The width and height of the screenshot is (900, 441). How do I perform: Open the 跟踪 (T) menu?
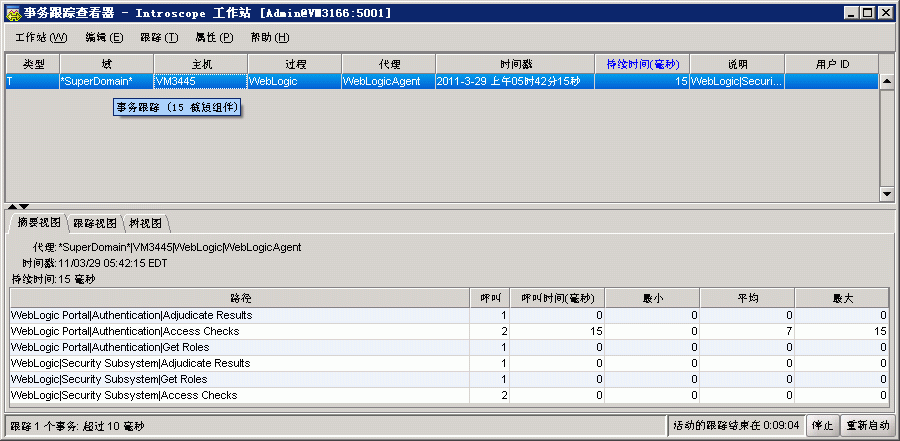159,38
